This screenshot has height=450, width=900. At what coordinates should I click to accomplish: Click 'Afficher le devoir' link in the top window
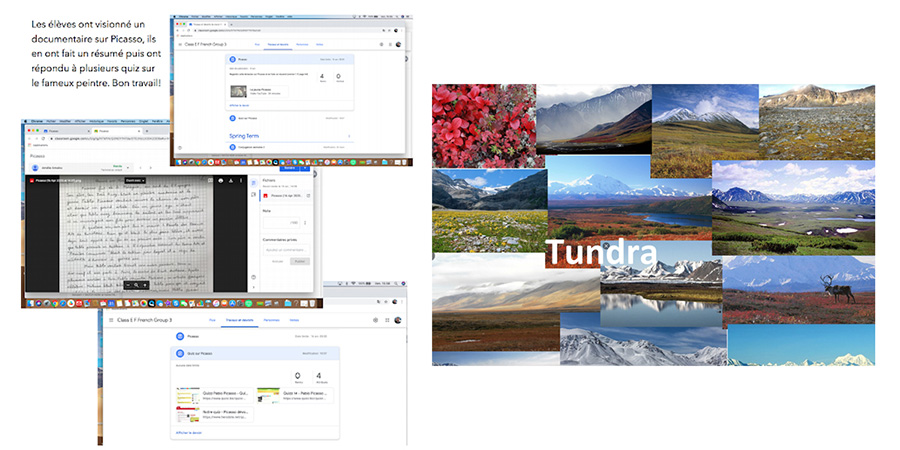pos(238,106)
